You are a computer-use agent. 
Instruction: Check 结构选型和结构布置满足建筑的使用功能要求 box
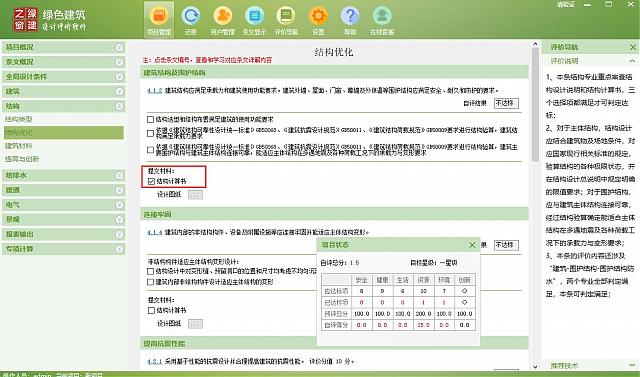click(x=150, y=120)
